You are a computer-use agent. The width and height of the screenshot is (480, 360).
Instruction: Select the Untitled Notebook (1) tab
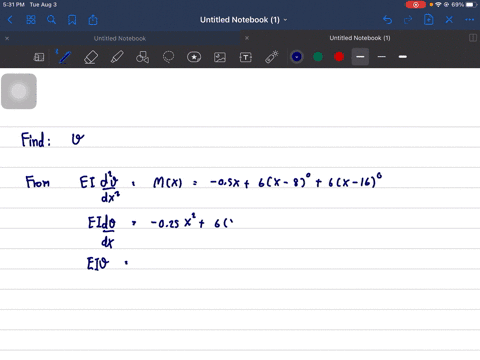tap(360, 38)
